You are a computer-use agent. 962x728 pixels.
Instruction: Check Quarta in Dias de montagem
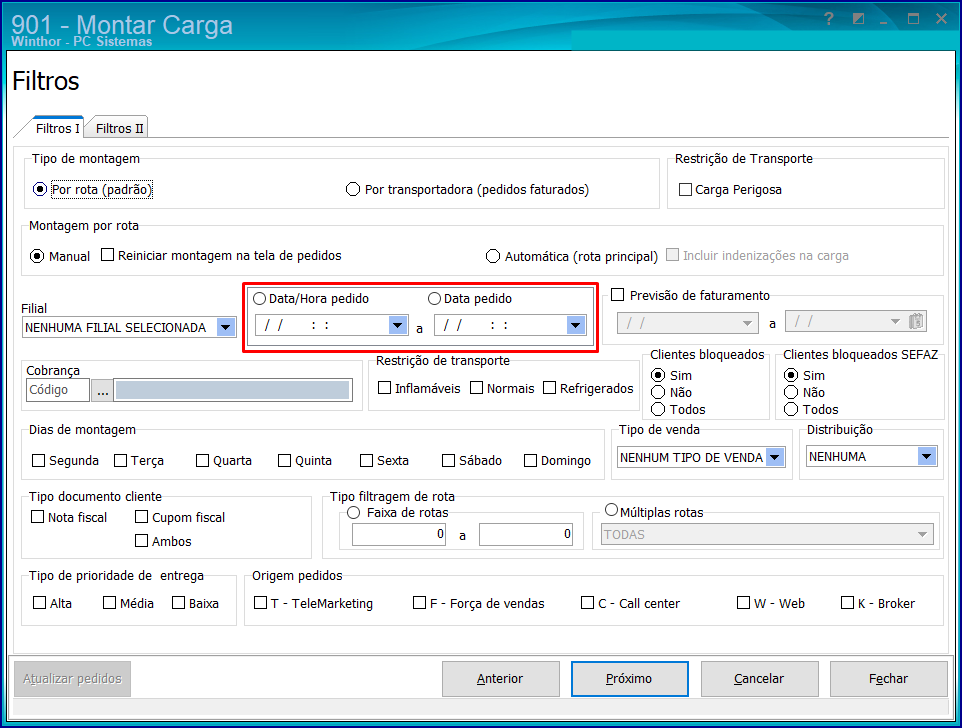[202, 460]
